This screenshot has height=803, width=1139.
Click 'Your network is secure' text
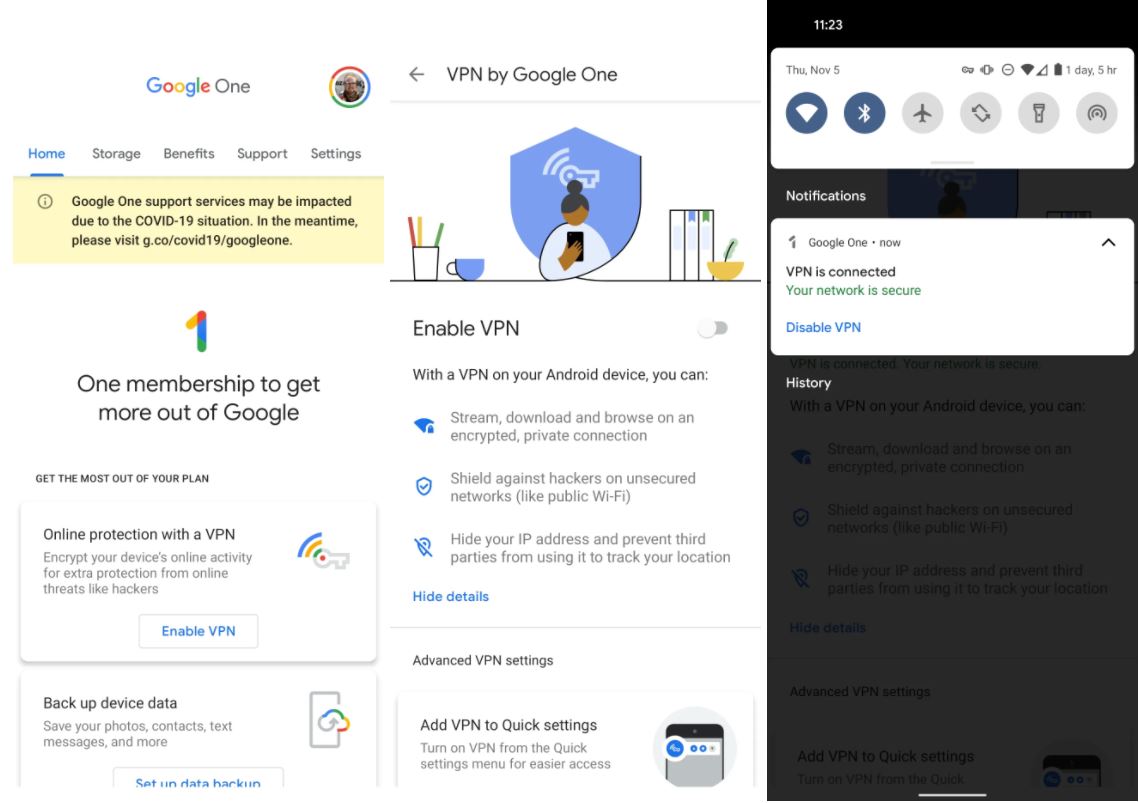[x=854, y=290]
